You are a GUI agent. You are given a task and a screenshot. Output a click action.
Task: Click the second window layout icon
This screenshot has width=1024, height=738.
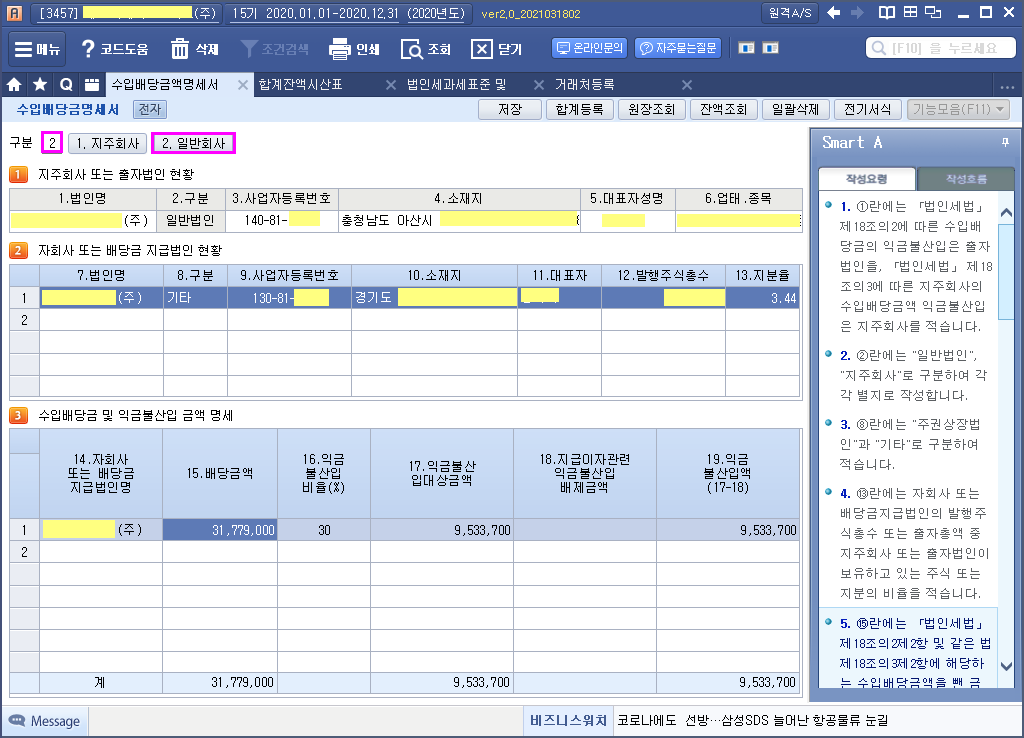(x=770, y=48)
